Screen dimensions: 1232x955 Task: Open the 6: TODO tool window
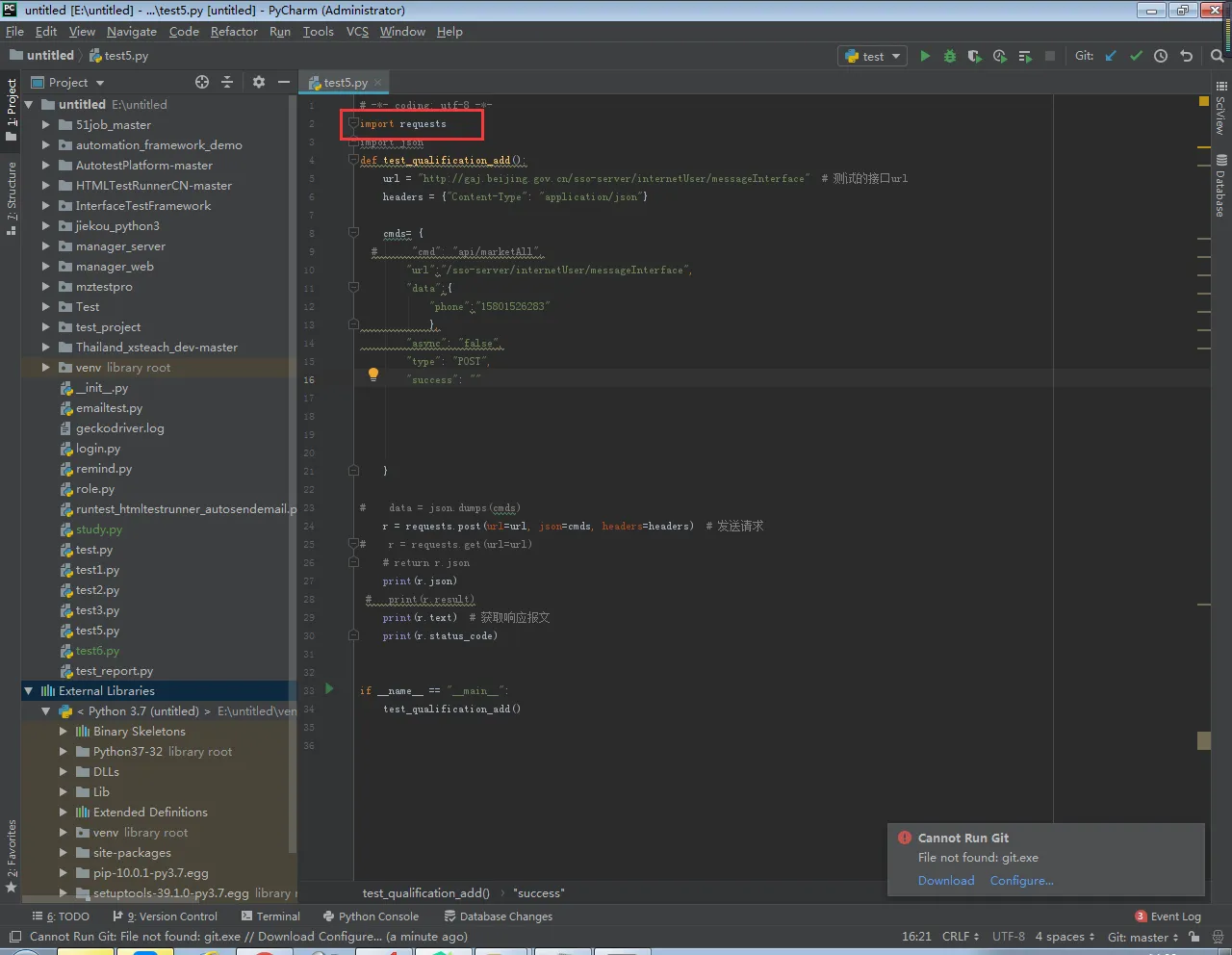tap(61, 916)
